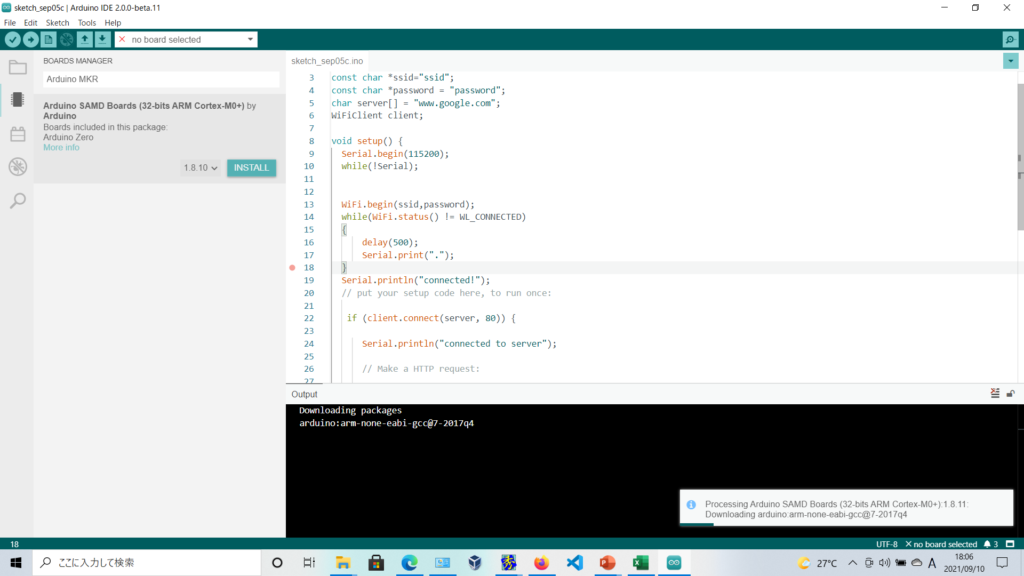Click the INSTALL button for SAMD Boards

[x=251, y=168]
